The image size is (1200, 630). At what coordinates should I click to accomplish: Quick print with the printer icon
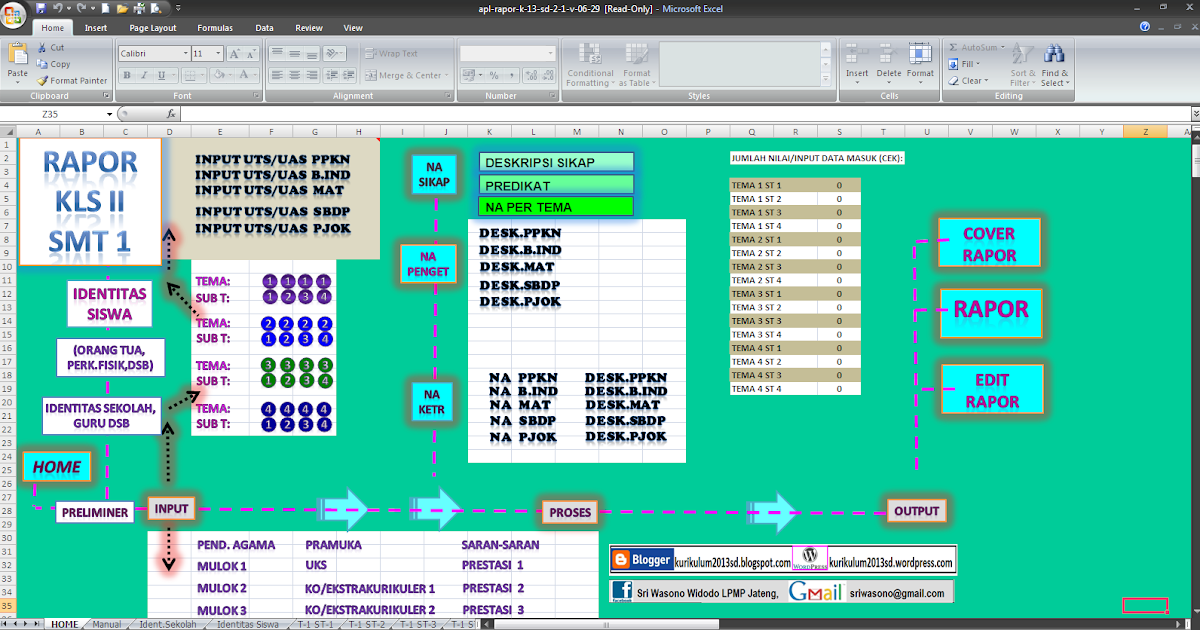click(138, 8)
